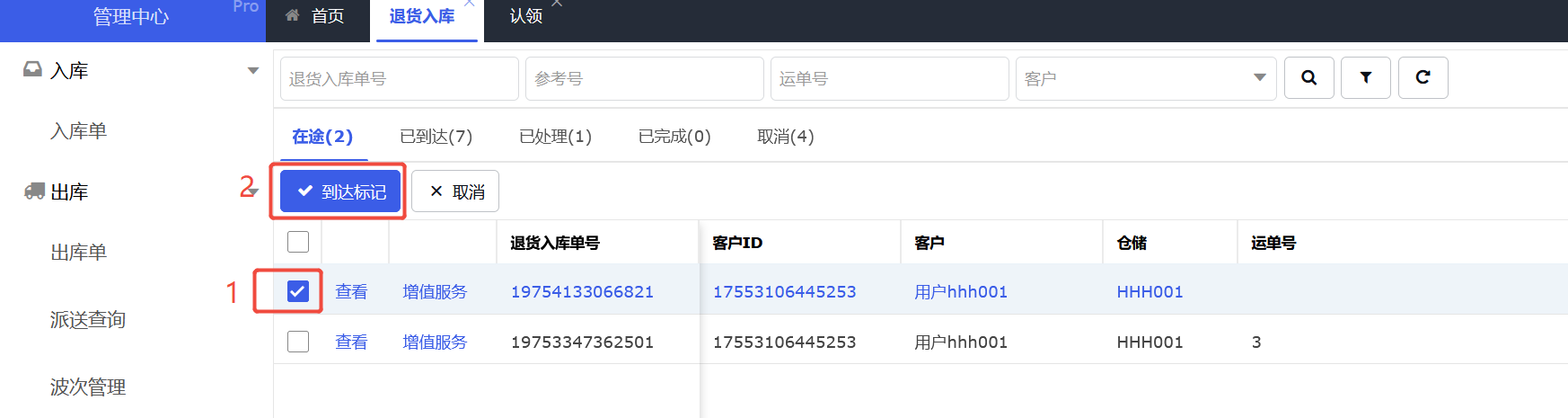Collapse the 入库 sidebar menu arrow
The image size is (1568, 418).
click(x=253, y=70)
